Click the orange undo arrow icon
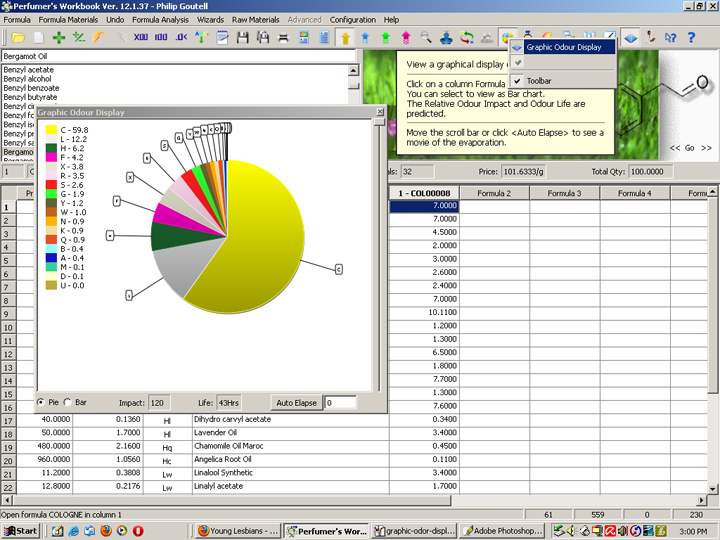This screenshot has height=540, width=720. [x=99, y=38]
